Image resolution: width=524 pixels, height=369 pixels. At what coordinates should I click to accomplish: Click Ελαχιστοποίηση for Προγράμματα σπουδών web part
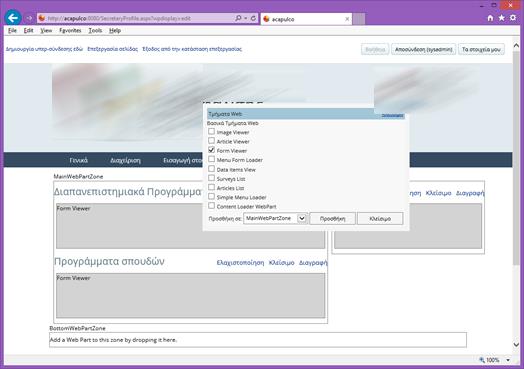coord(240,263)
